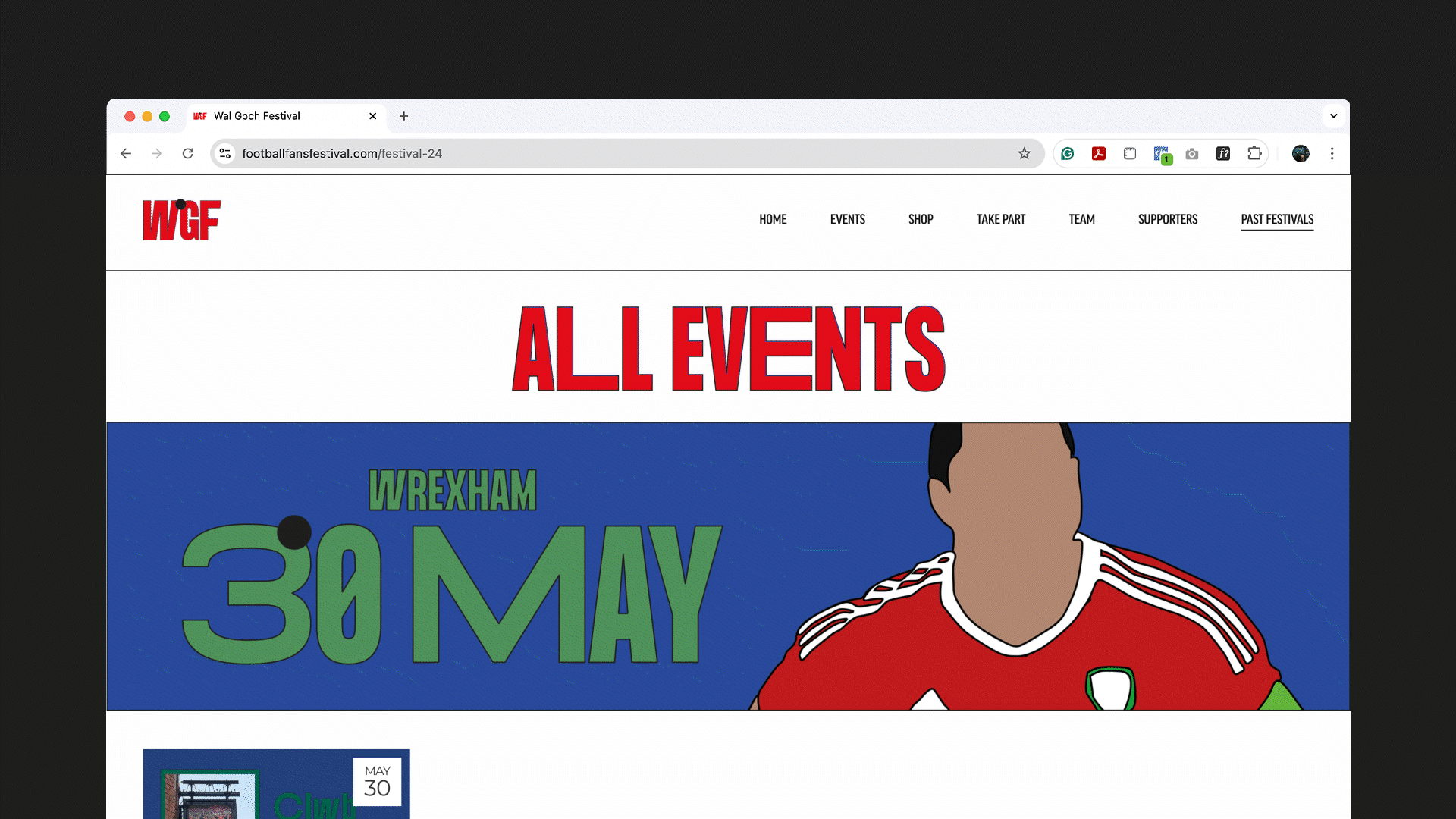Open the Extensions puzzle piece menu
This screenshot has width=1456, height=819.
pyautogui.click(x=1254, y=154)
